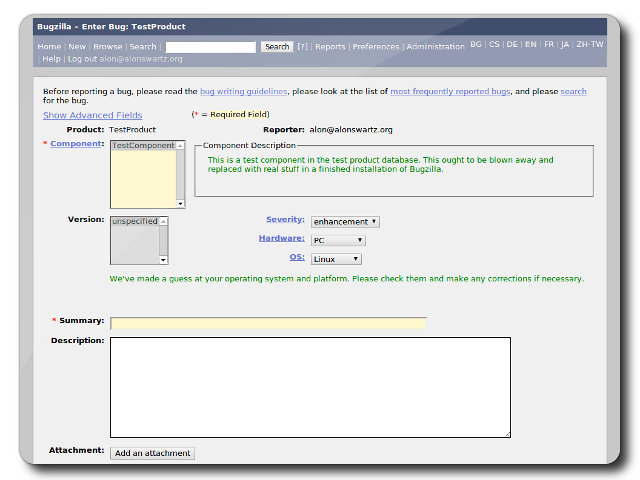640x480 pixels.
Task: Open the Reports page
Action: [330, 47]
